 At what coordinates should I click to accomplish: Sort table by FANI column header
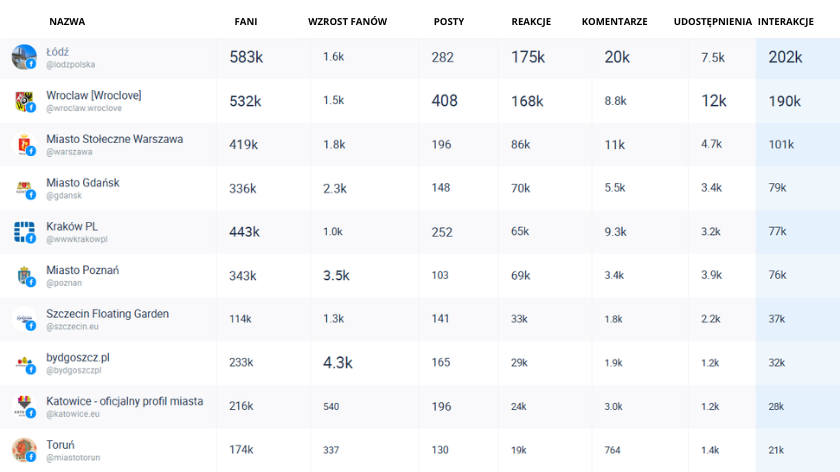[246, 22]
